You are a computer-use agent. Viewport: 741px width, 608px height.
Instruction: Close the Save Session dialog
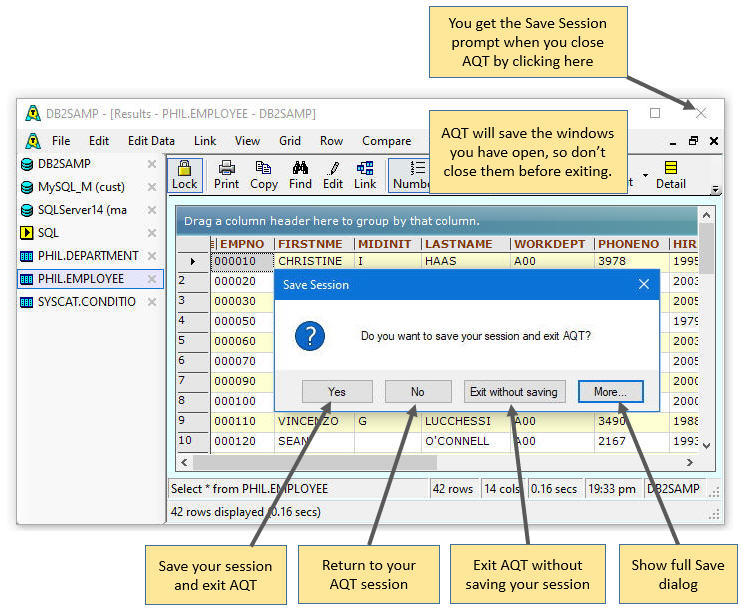[x=644, y=284]
